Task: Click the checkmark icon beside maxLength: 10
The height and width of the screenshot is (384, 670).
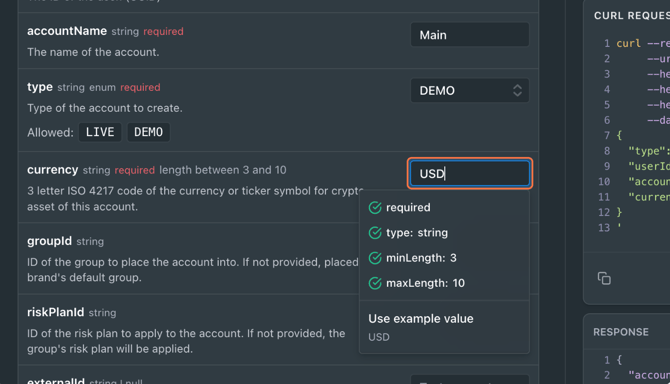Action: point(375,283)
